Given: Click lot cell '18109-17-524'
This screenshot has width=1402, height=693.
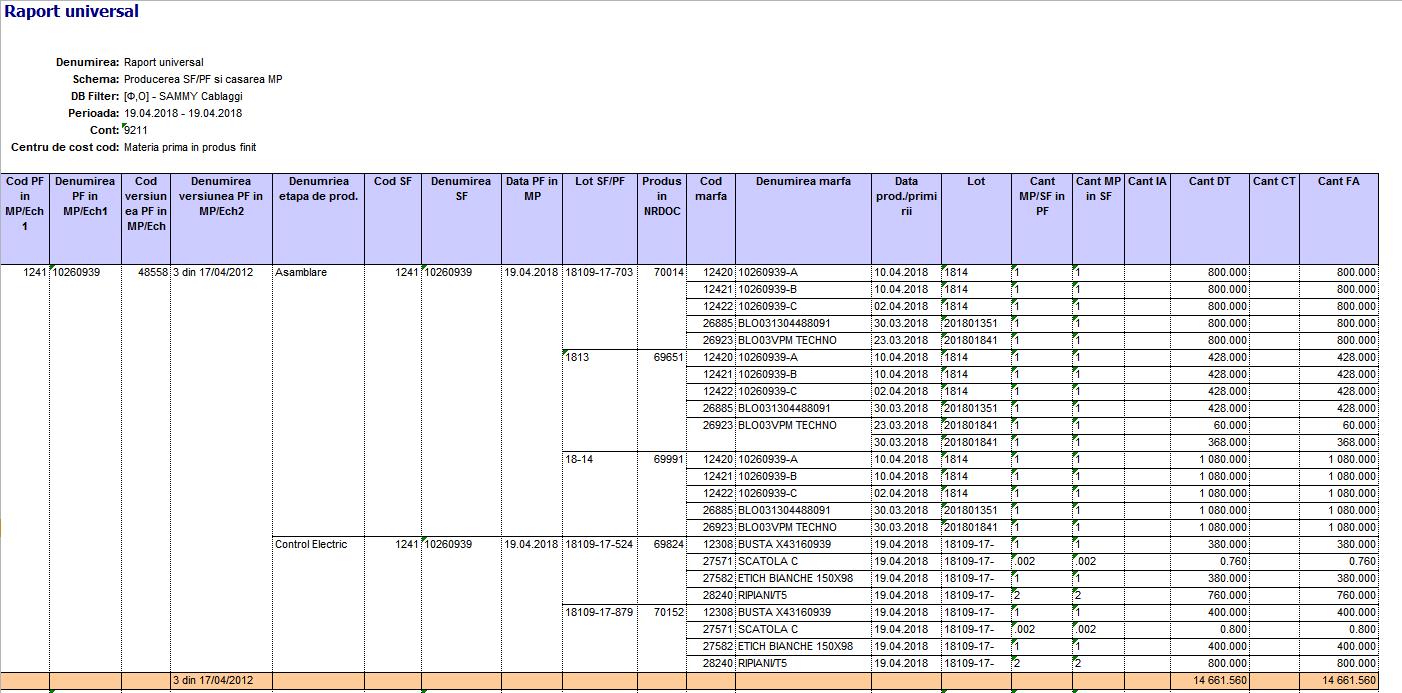Looking at the screenshot, I should (600, 544).
